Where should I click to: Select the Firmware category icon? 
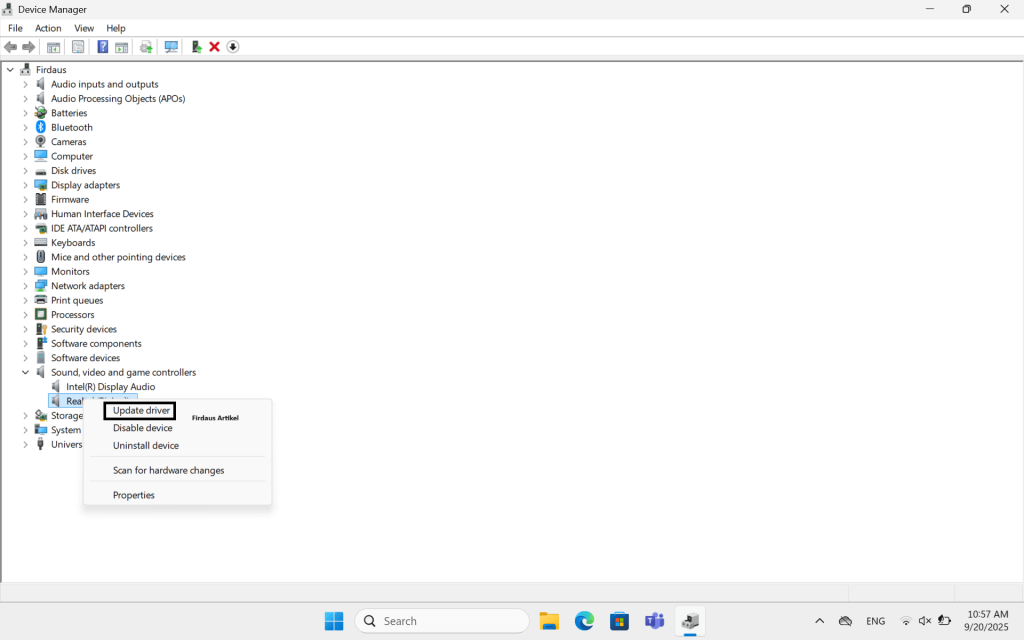(x=40, y=199)
